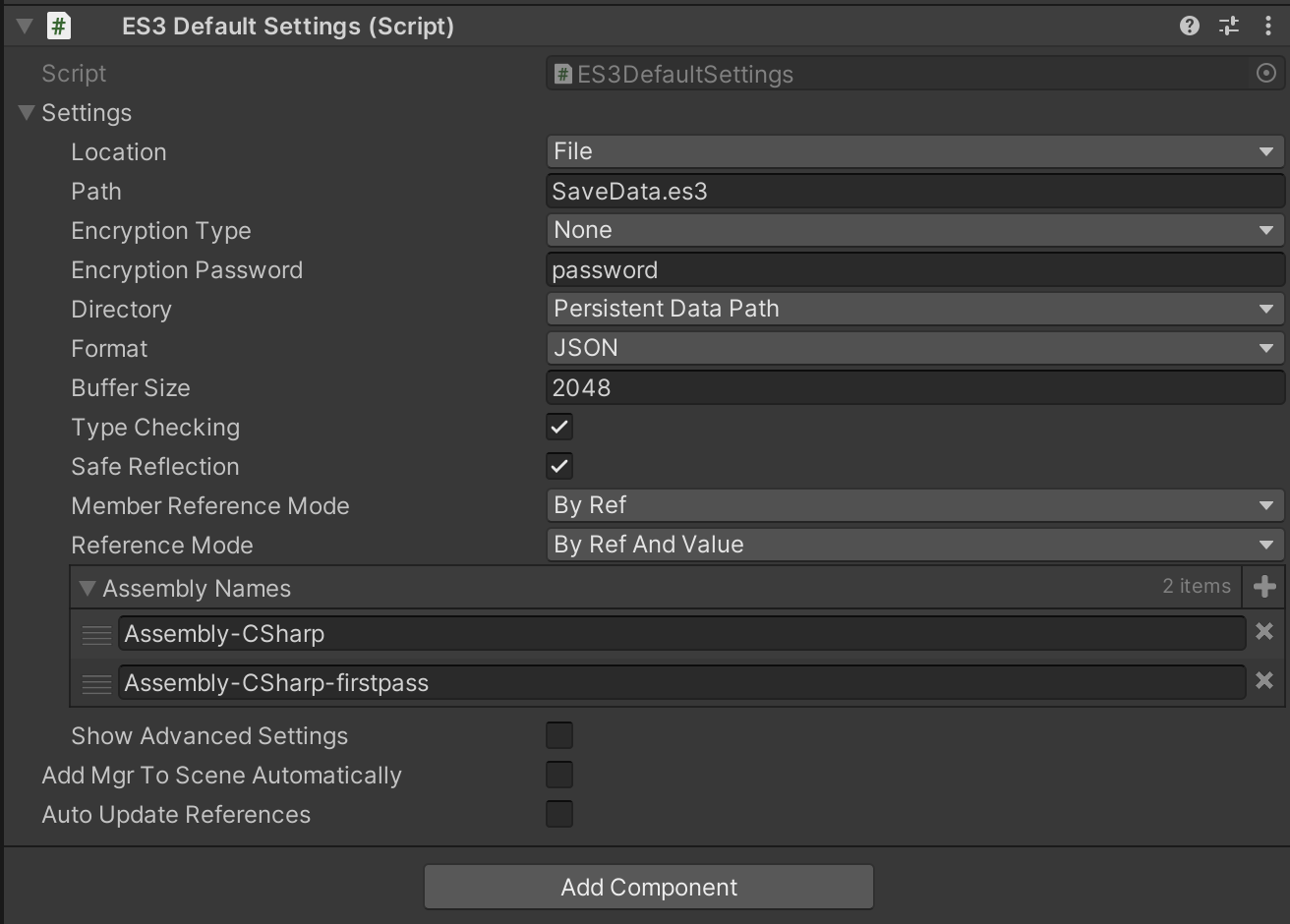Open the Reference Mode dropdown

[x=914, y=545]
